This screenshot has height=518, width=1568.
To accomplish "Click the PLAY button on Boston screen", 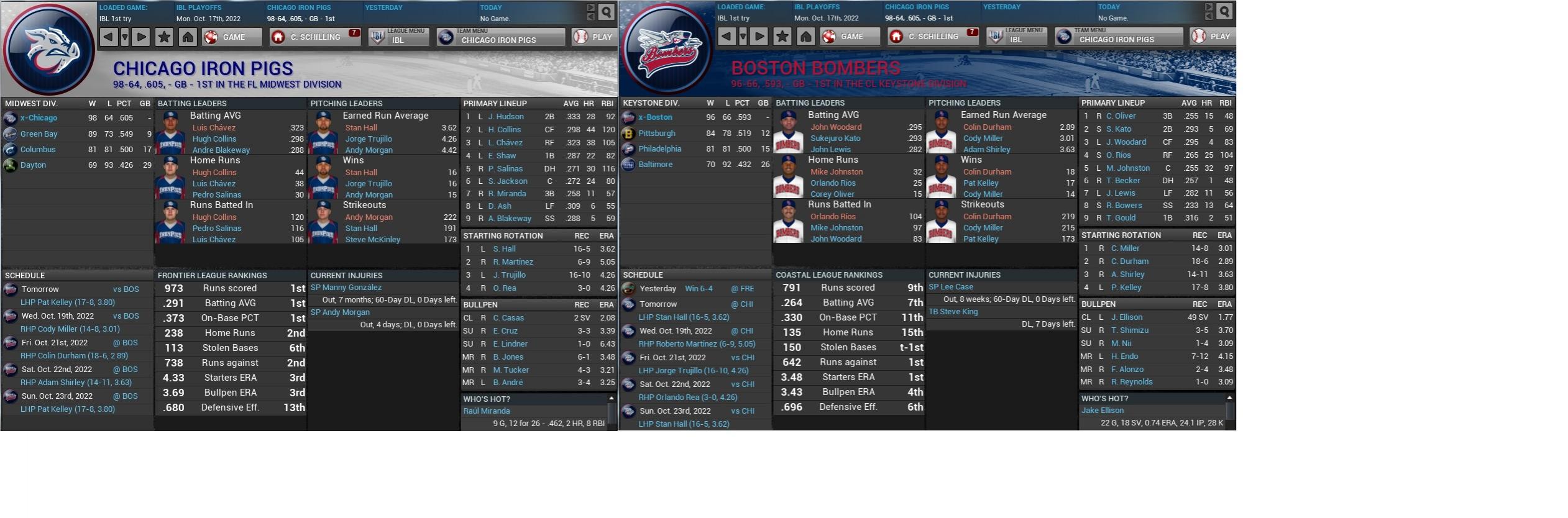I will pos(1212,37).
